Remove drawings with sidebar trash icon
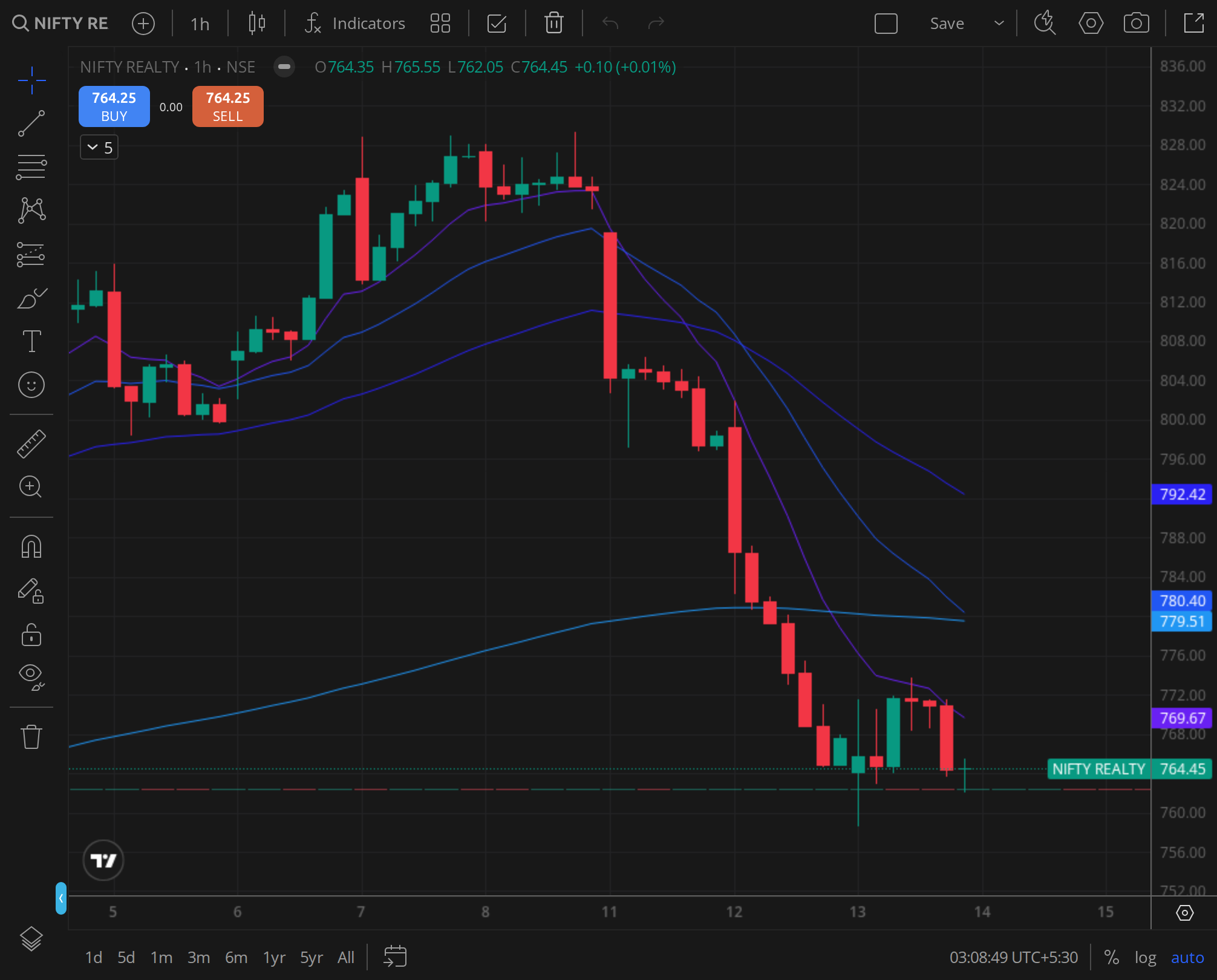This screenshot has width=1217, height=980. click(31, 736)
